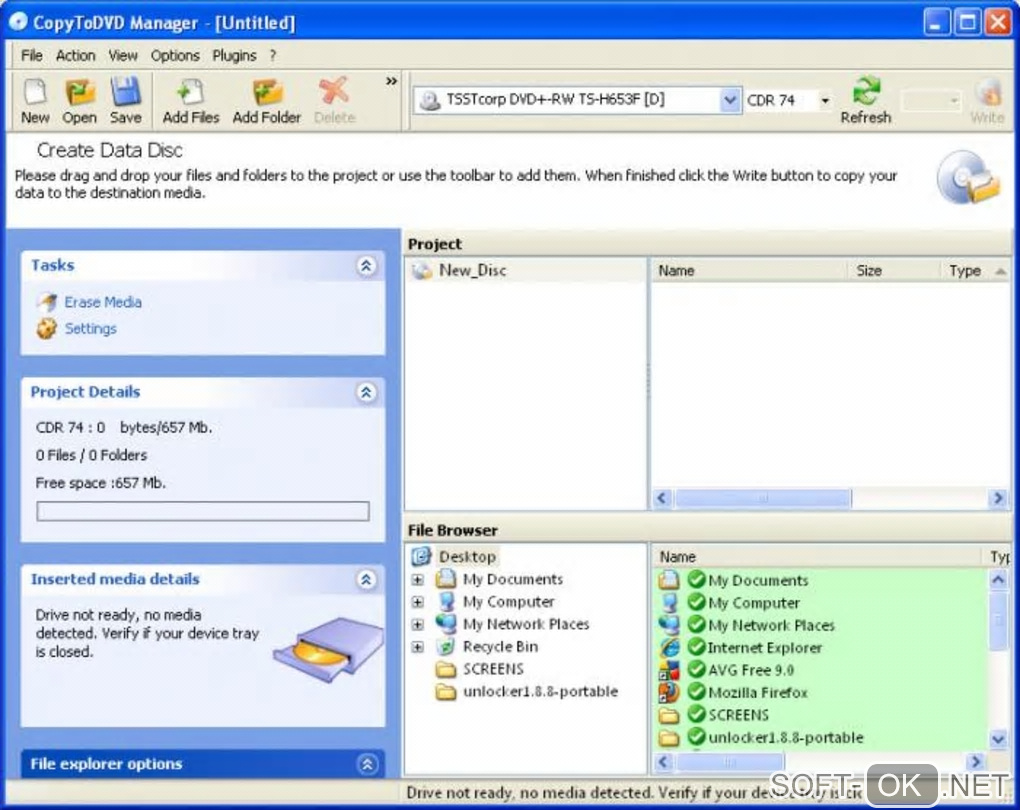Screen dimensions: 1020x810
Task: Click the CopyToDVD app icon in title bar
Action: tap(18, 22)
